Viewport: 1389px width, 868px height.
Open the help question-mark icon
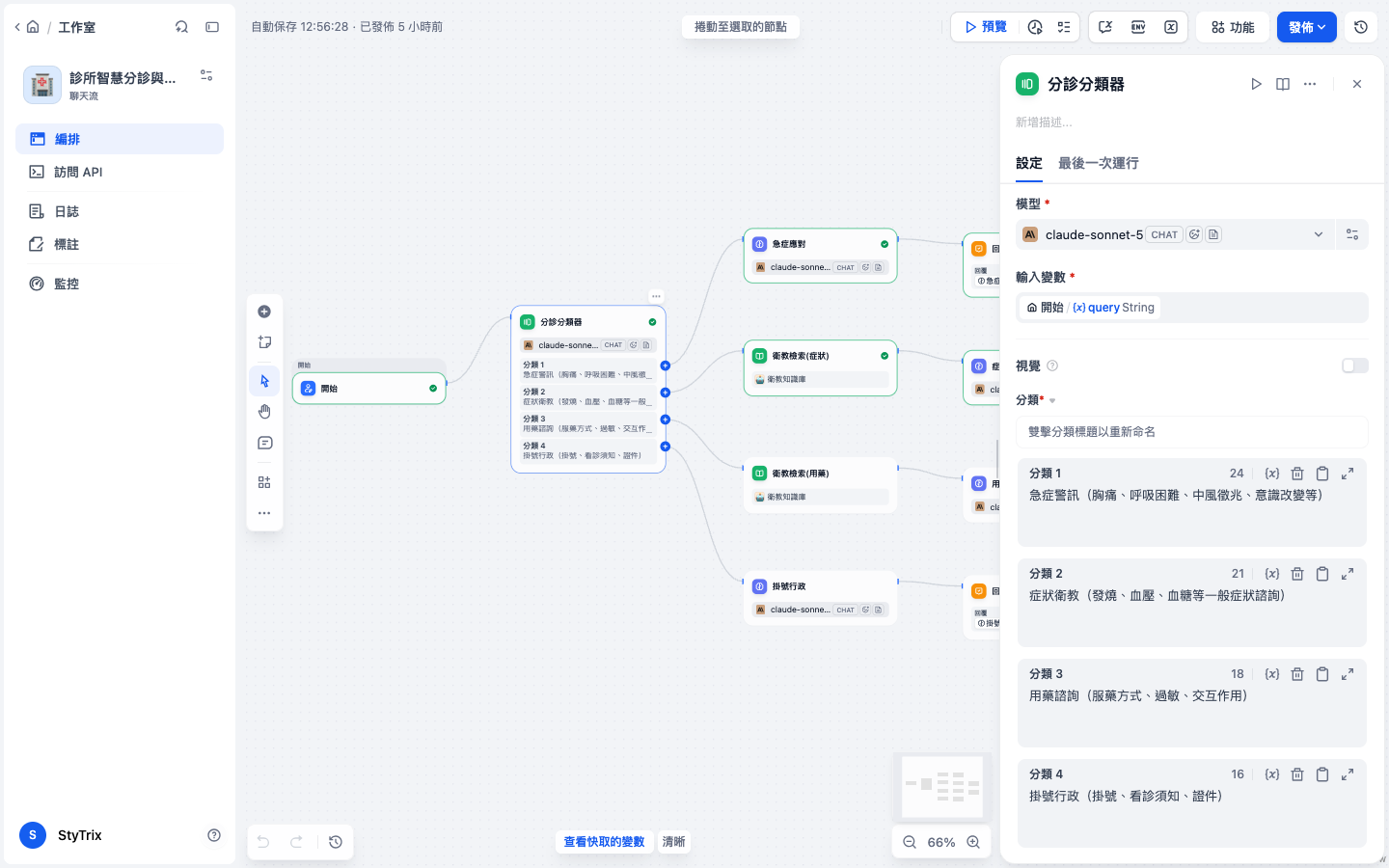click(214, 835)
